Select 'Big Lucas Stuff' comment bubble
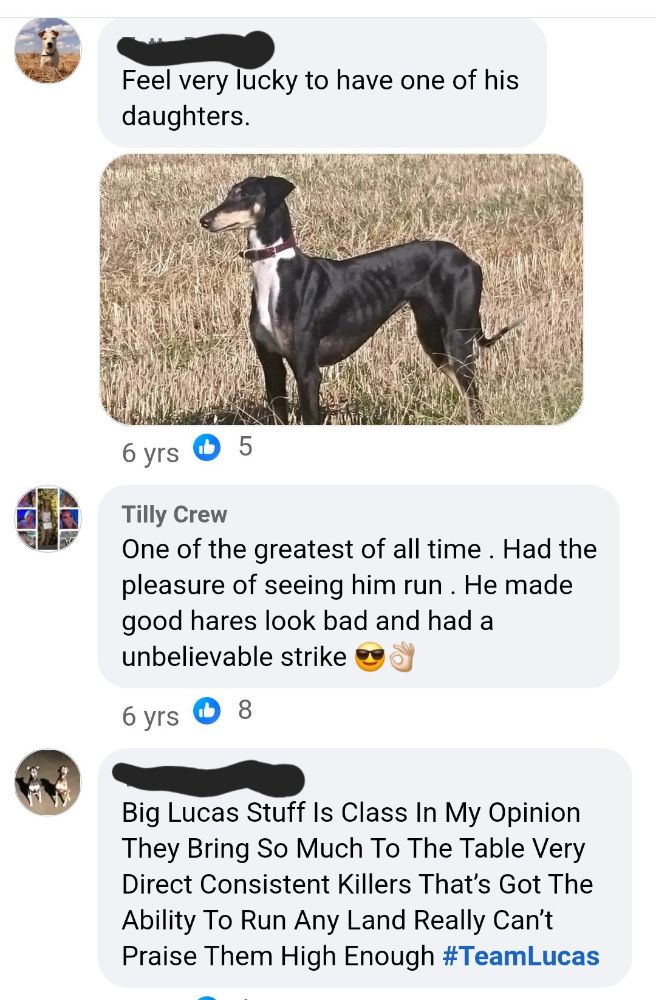Viewport: 656px width, 1000px height. pos(365,867)
